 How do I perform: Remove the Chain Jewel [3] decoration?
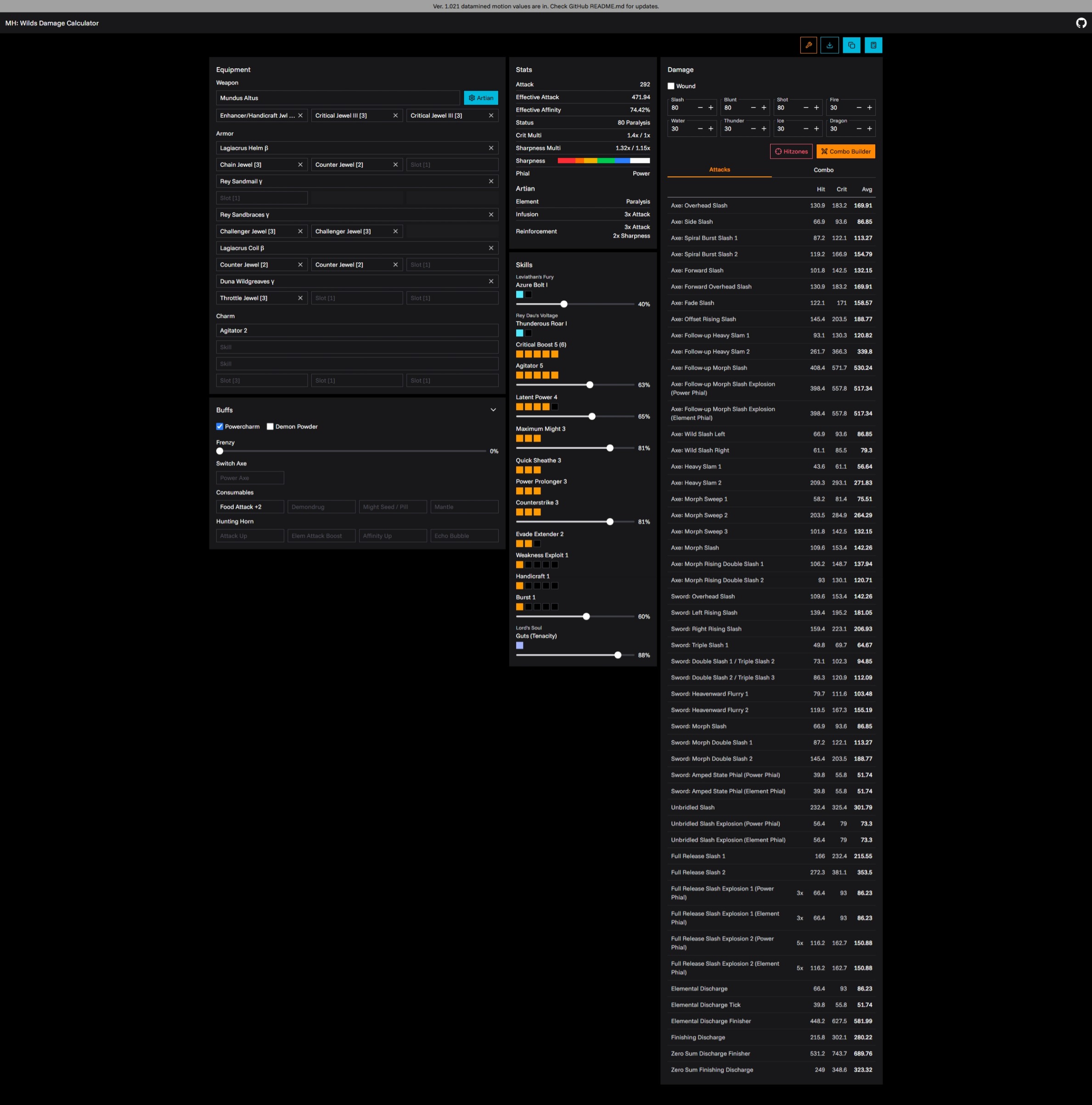tap(300, 165)
